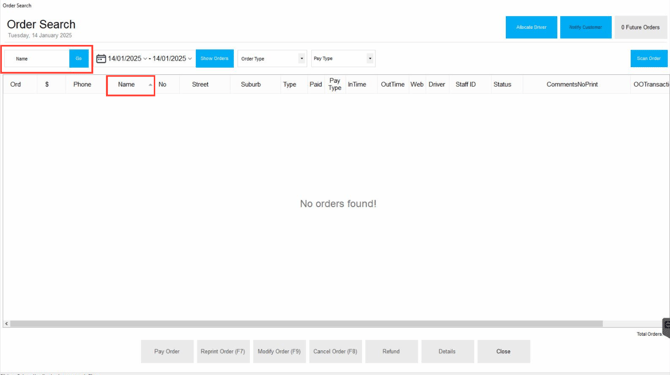Click the scroll-left arrow of horizontal scrollbar
This screenshot has width=670, height=375.
(6, 324)
